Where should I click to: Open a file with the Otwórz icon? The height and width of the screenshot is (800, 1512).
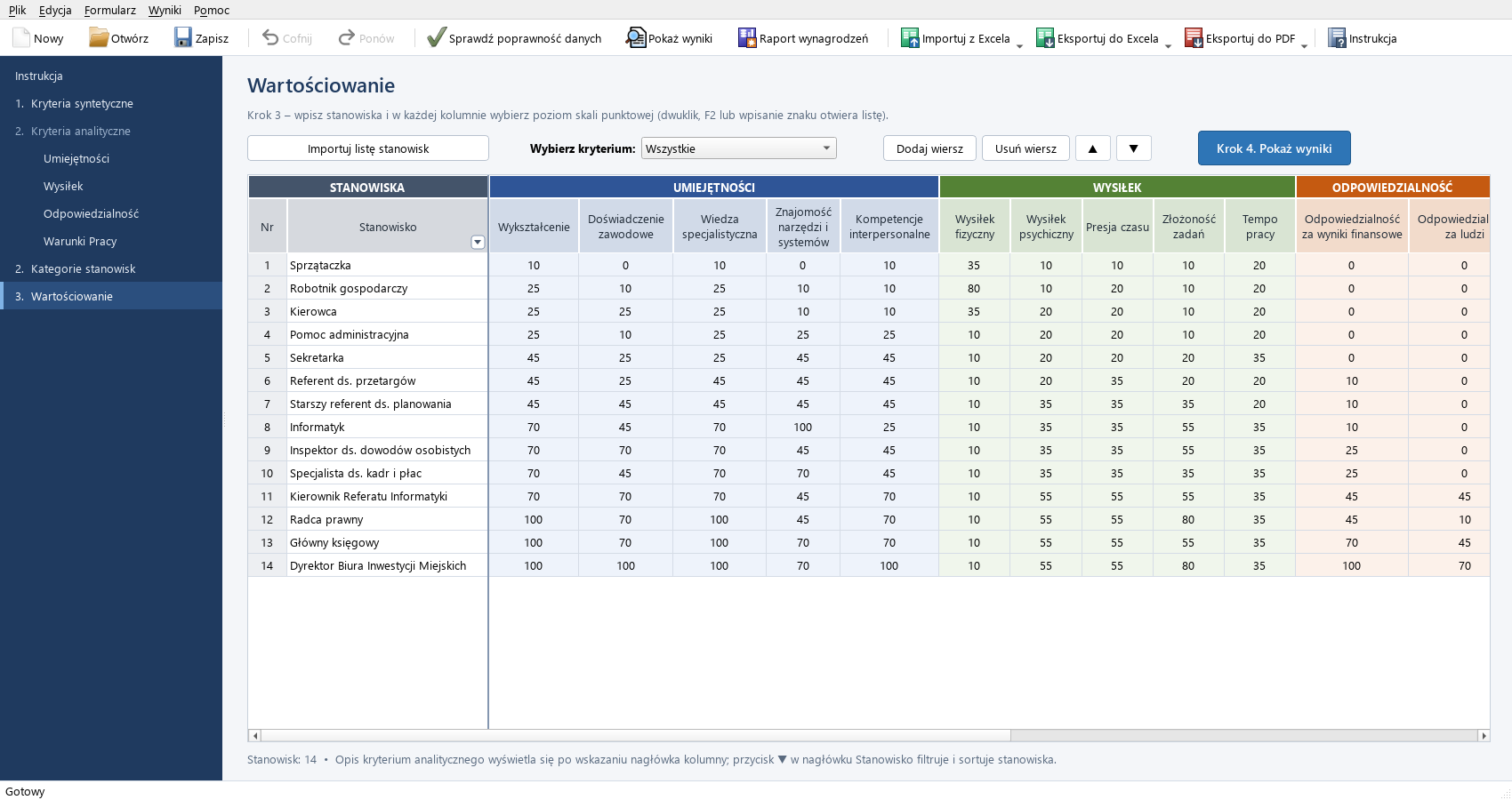(98, 38)
